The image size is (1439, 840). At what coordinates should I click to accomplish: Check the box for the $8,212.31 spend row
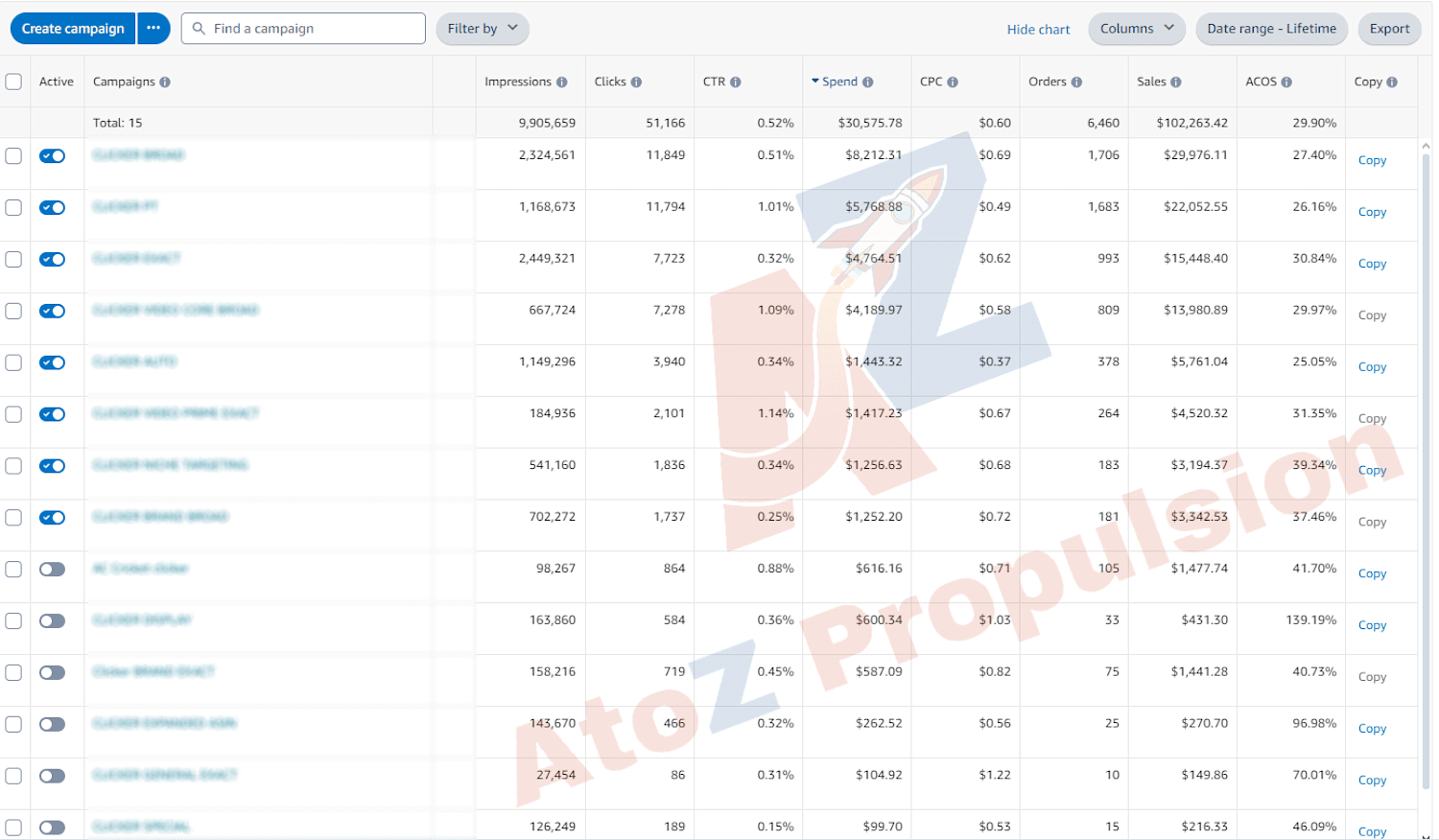click(x=13, y=155)
